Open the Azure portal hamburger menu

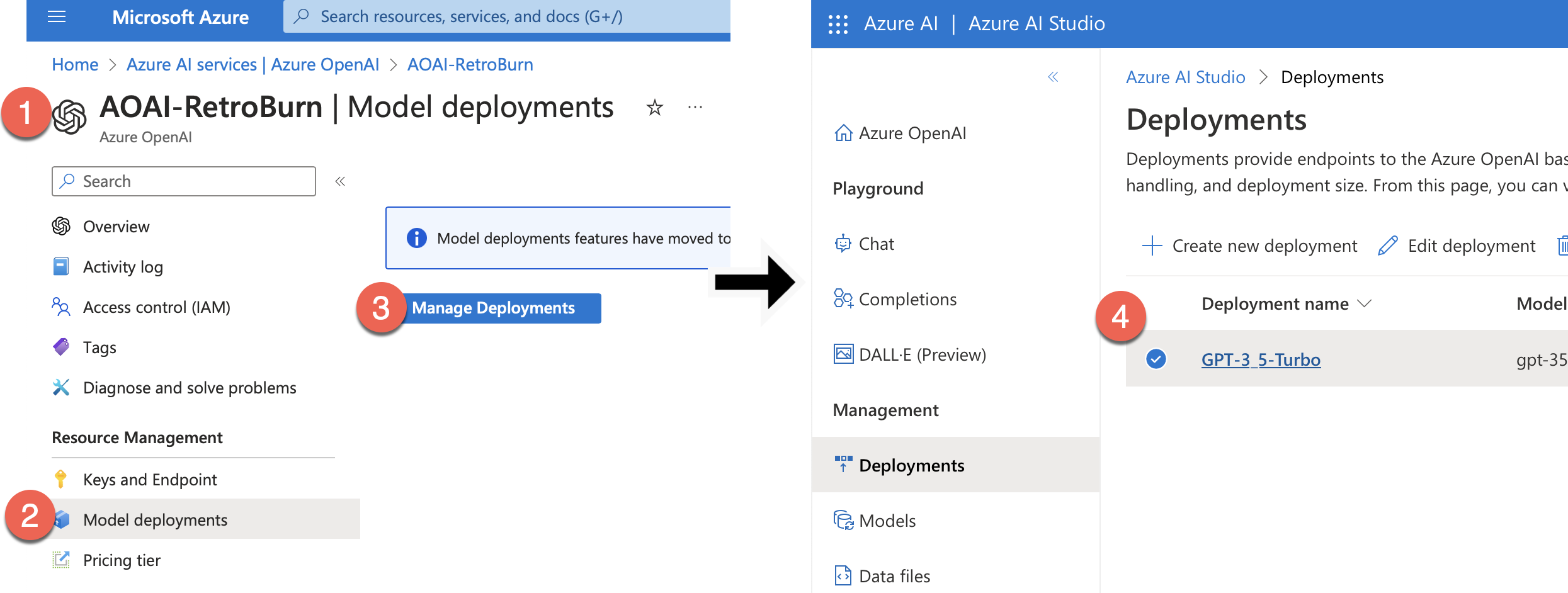(x=57, y=17)
